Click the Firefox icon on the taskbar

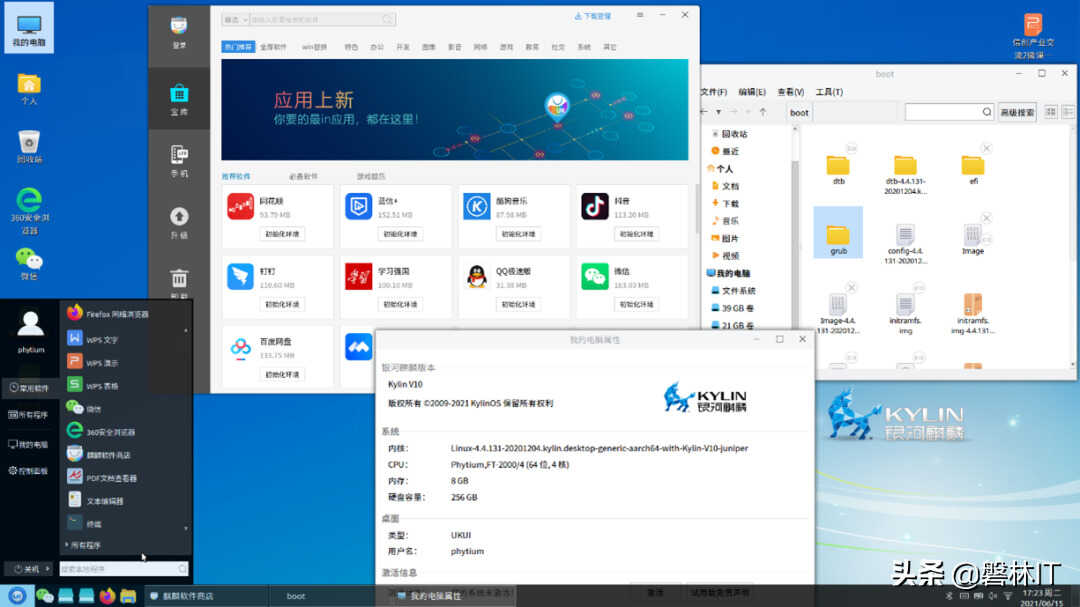coord(107,596)
